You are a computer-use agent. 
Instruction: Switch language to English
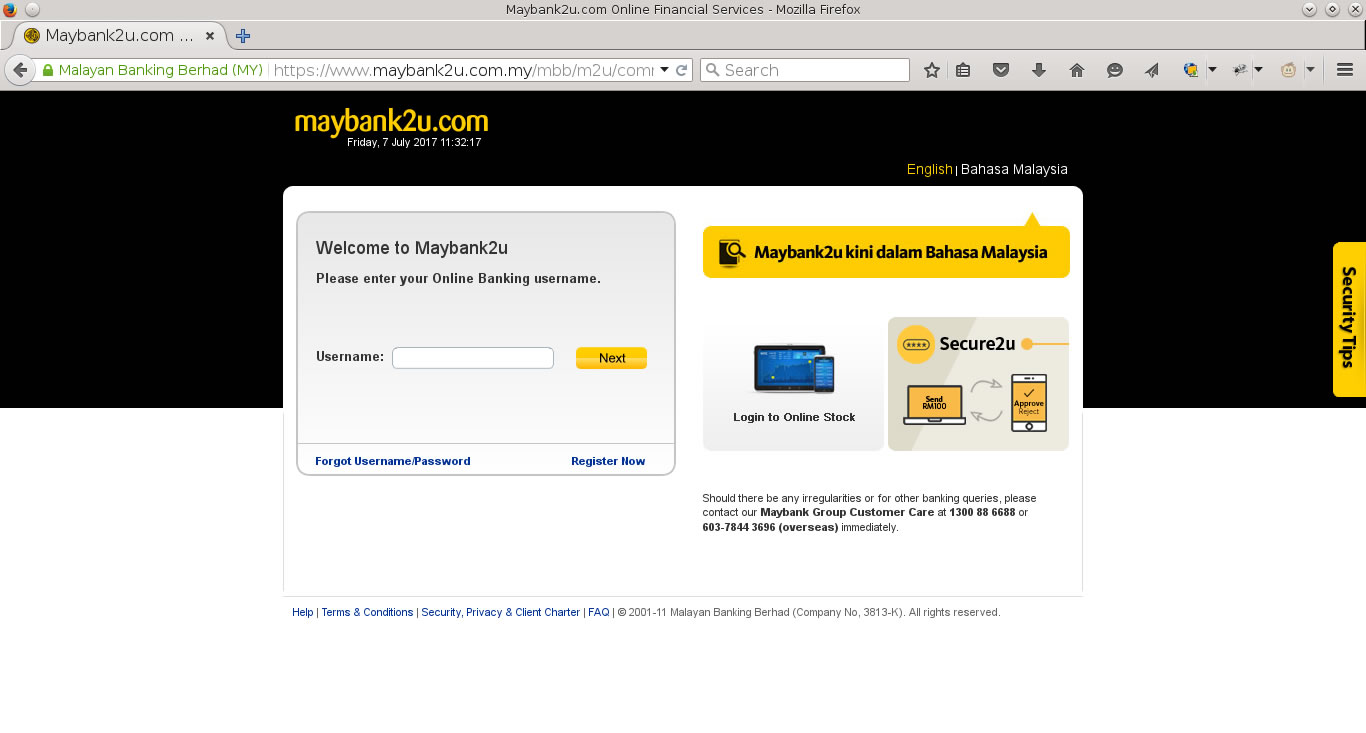pos(929,169)
